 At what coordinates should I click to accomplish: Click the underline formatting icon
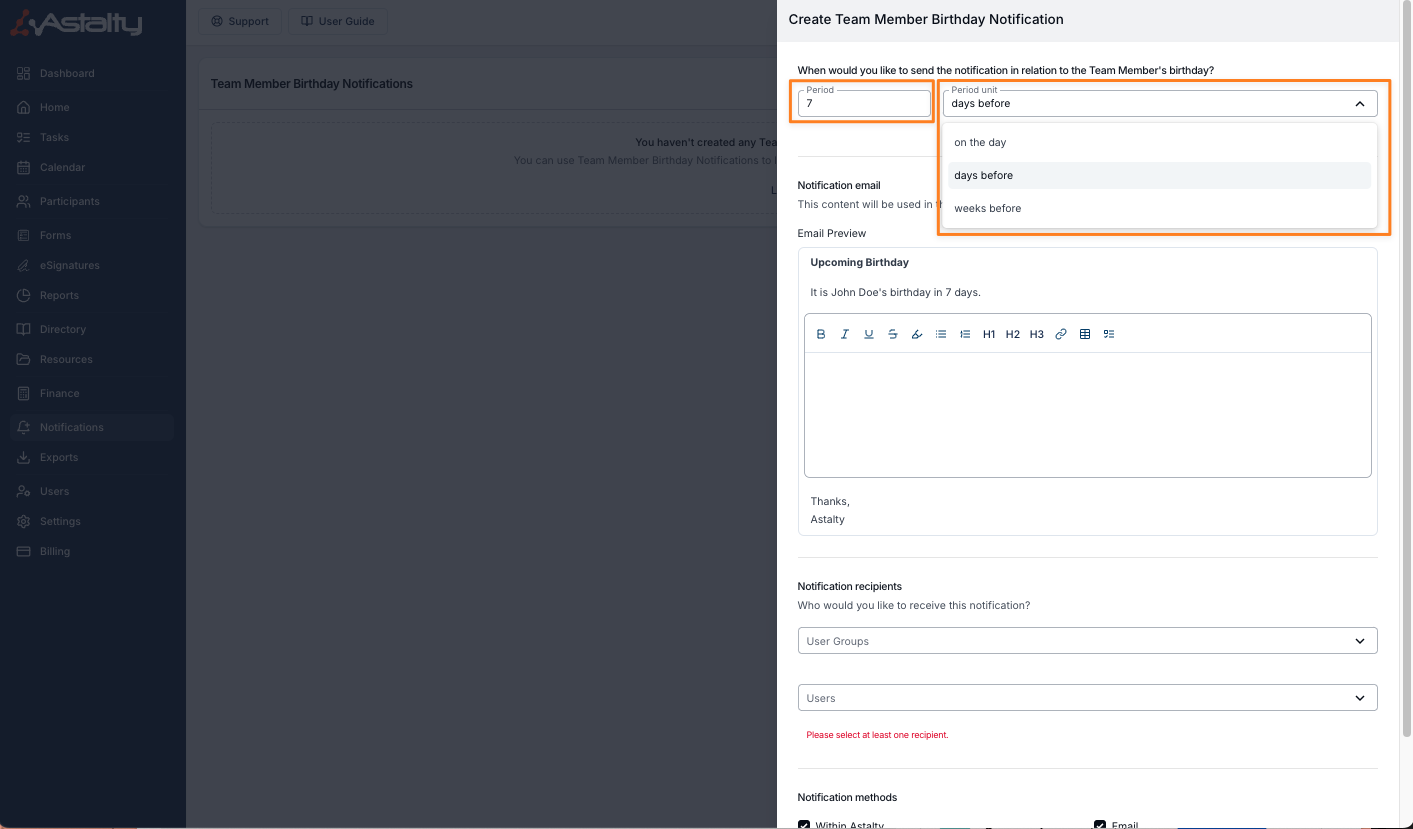tap(869, 334)
